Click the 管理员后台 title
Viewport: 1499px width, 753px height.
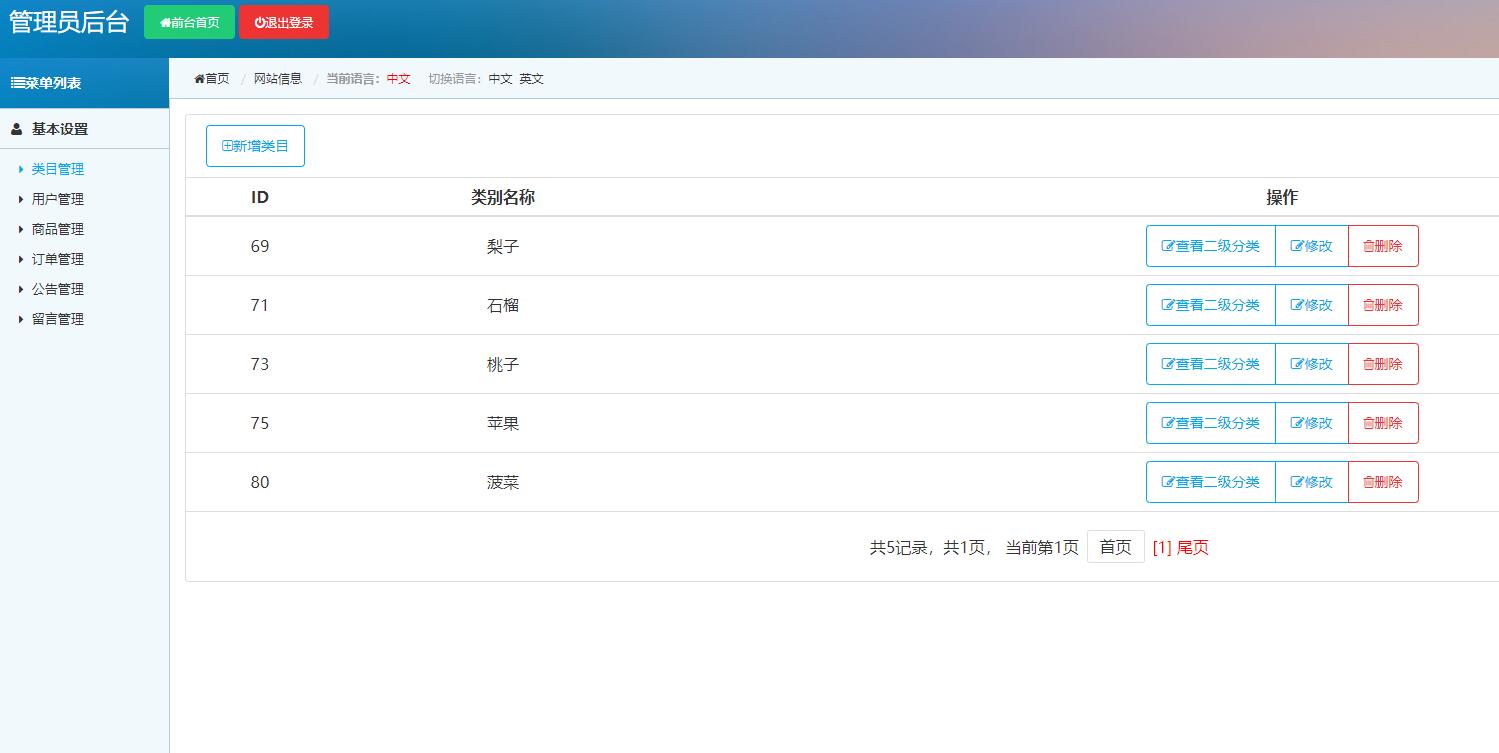click(69, 22)
